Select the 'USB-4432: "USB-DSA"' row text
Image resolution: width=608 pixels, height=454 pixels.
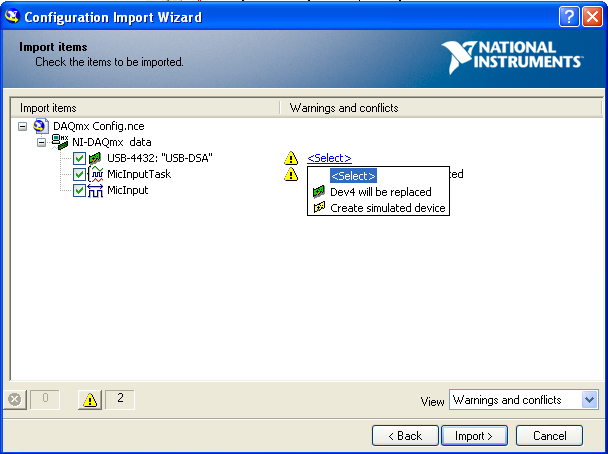click(x=160, y=158)
